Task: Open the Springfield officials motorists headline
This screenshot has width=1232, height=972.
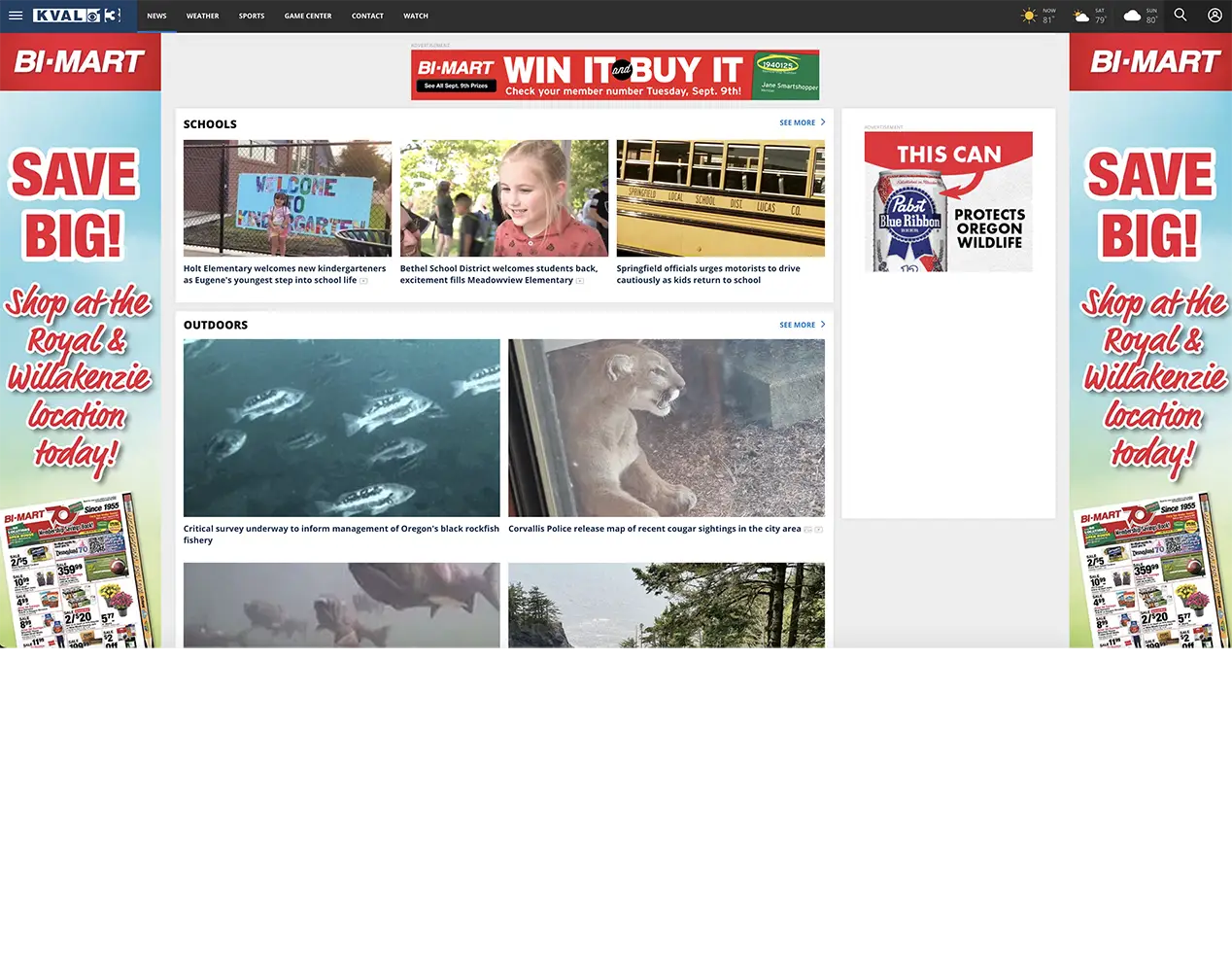Action: tap(708, 274)
